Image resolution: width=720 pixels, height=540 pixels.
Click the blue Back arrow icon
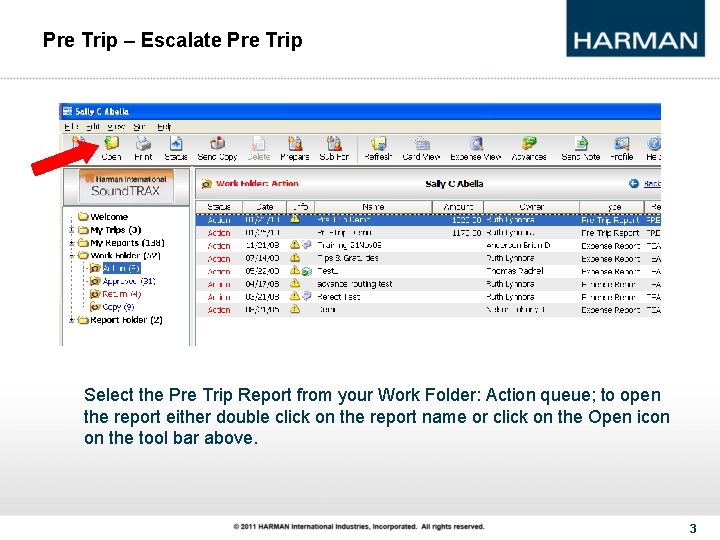coord(634,183)
